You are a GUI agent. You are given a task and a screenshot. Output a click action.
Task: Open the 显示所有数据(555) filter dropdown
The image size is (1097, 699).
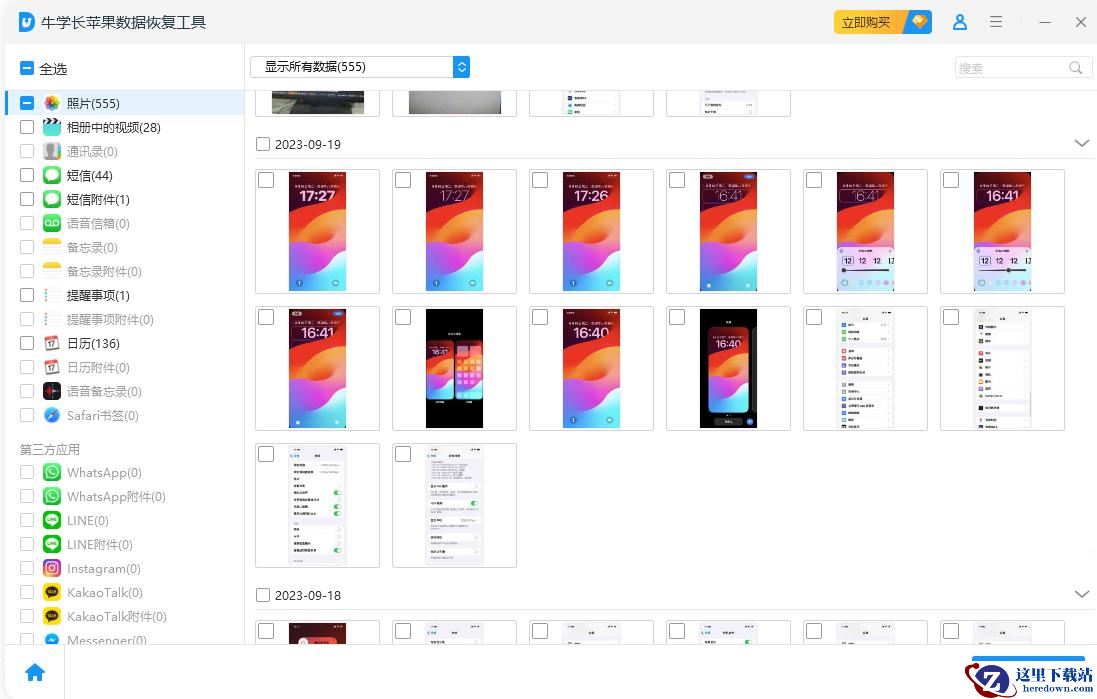pos(360,67)
